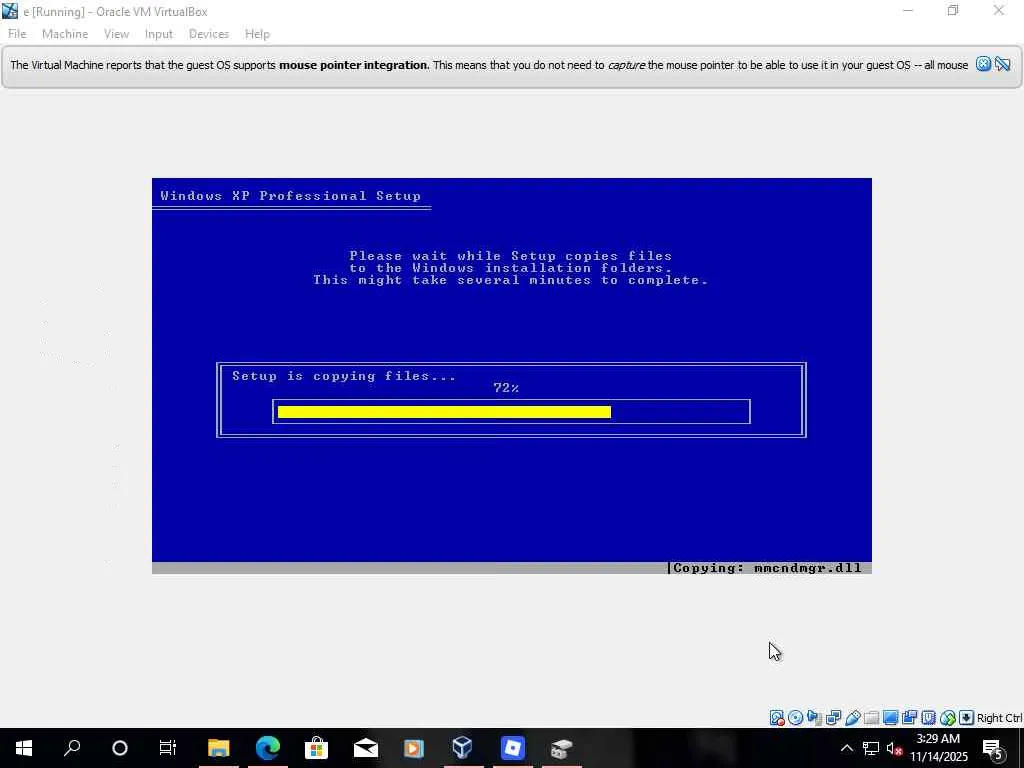Click the VirtualBox title bar app icon
The width and height of the screenshot is (1024, 768).
click(x=10, y=11)
